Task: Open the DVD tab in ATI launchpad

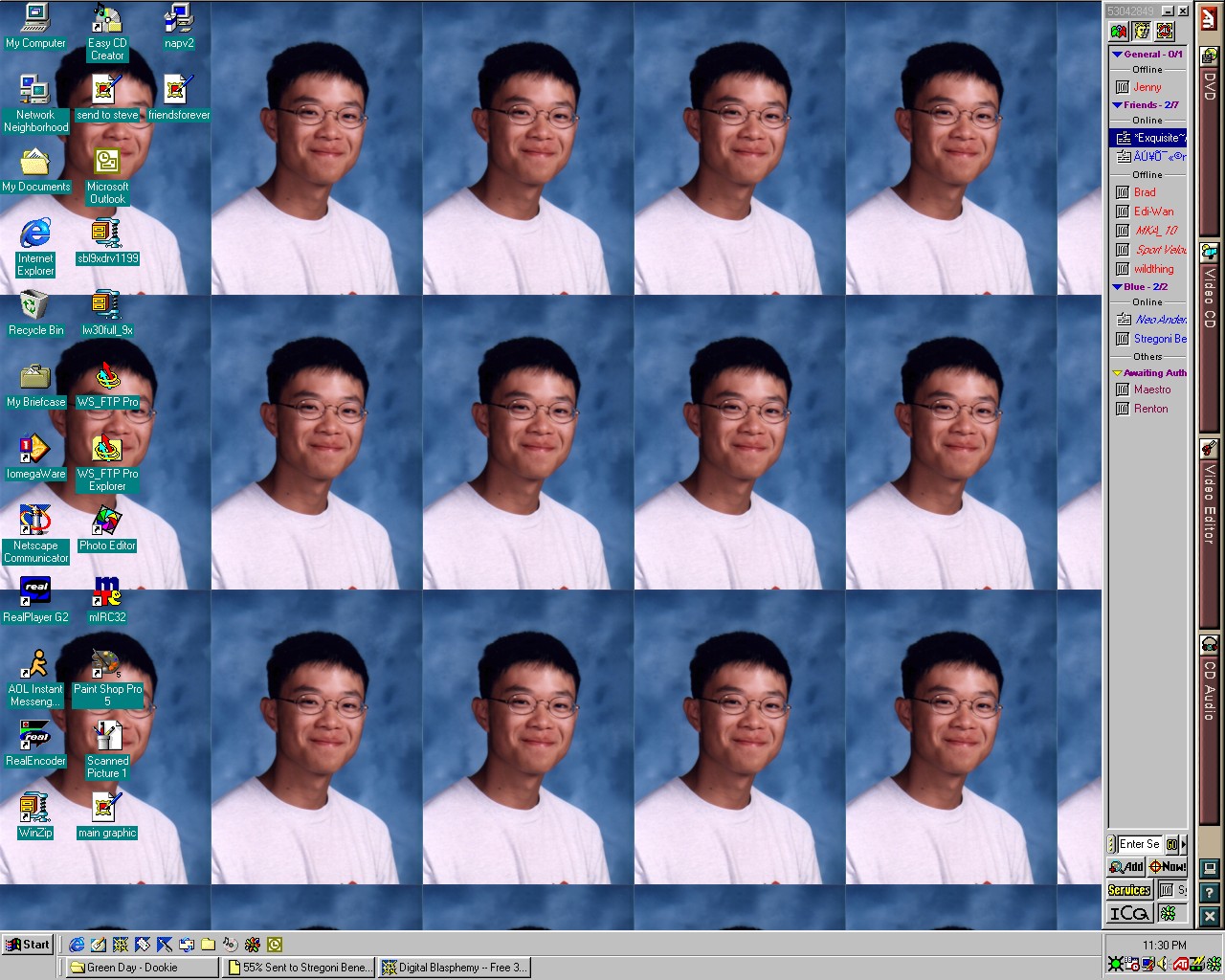Action: pos(1209,142)
